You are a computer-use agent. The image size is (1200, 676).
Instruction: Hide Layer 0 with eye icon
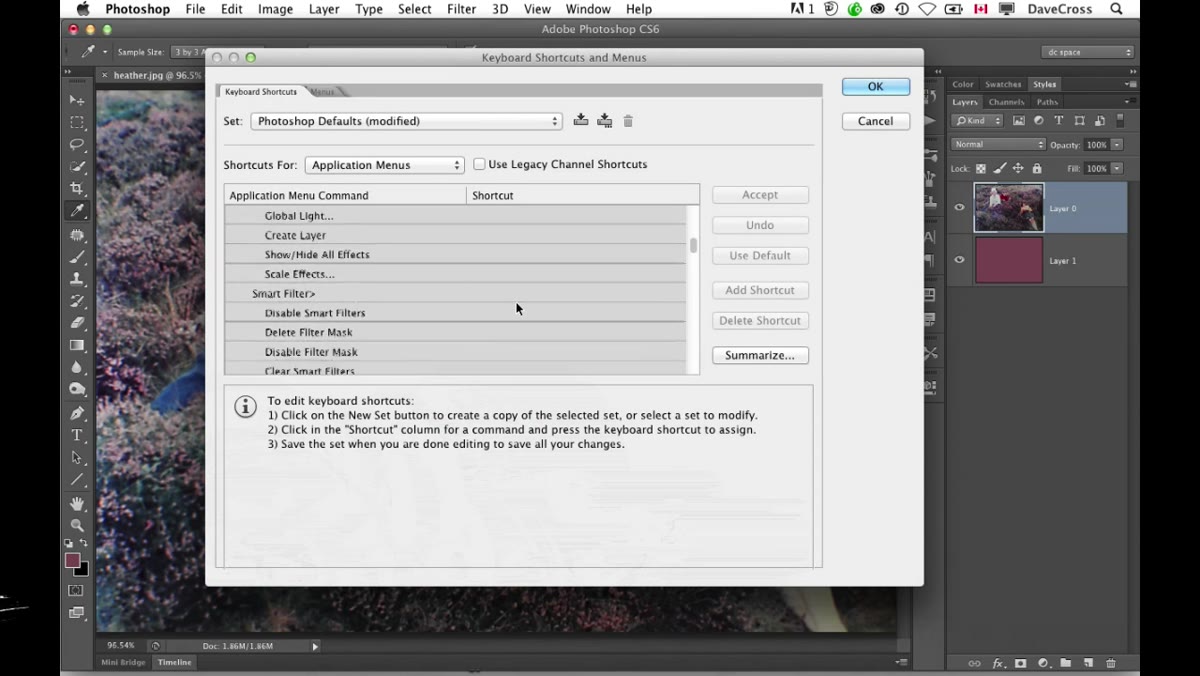point(959,208)
